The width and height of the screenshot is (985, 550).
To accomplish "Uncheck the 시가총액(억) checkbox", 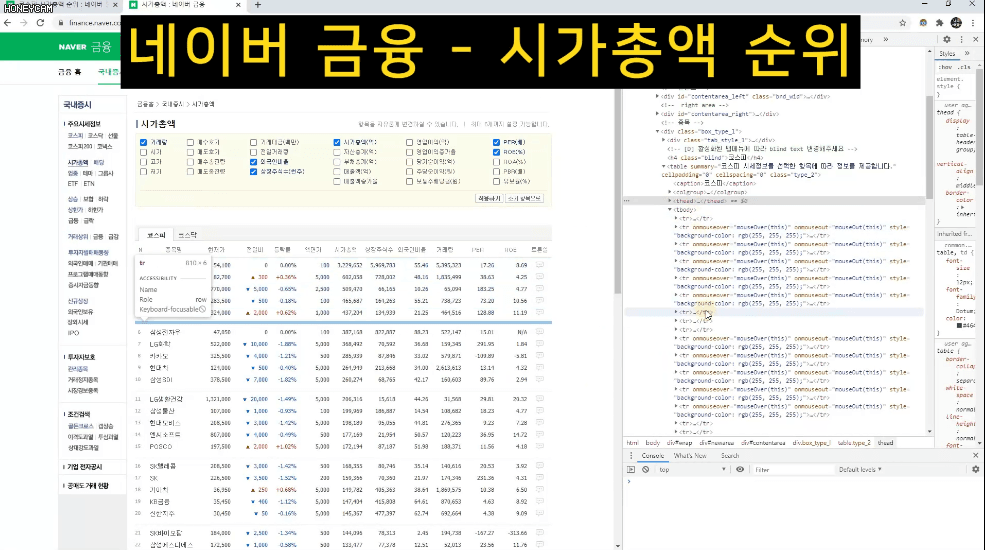I will click(337, 143).
